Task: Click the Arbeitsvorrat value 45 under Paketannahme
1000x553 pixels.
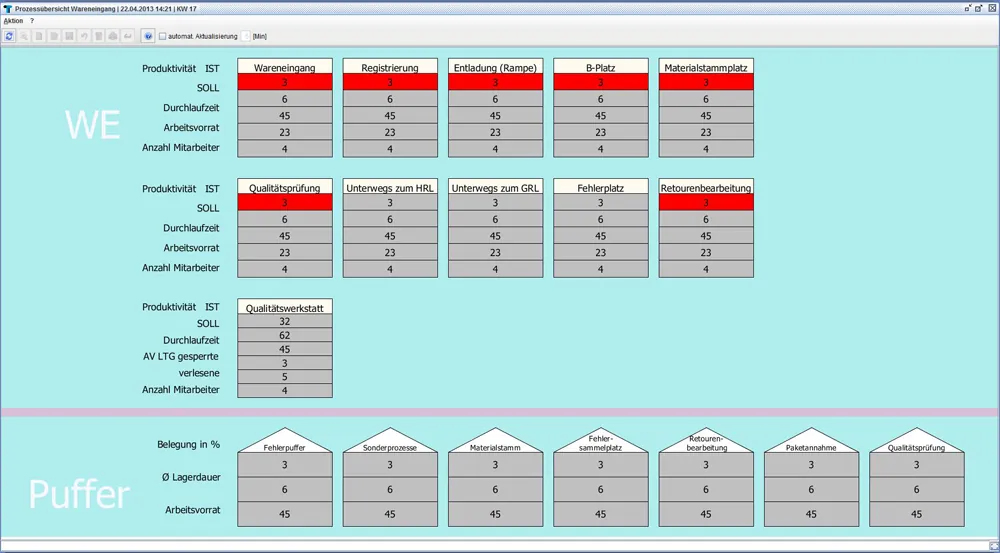Action: coord(811,514)
